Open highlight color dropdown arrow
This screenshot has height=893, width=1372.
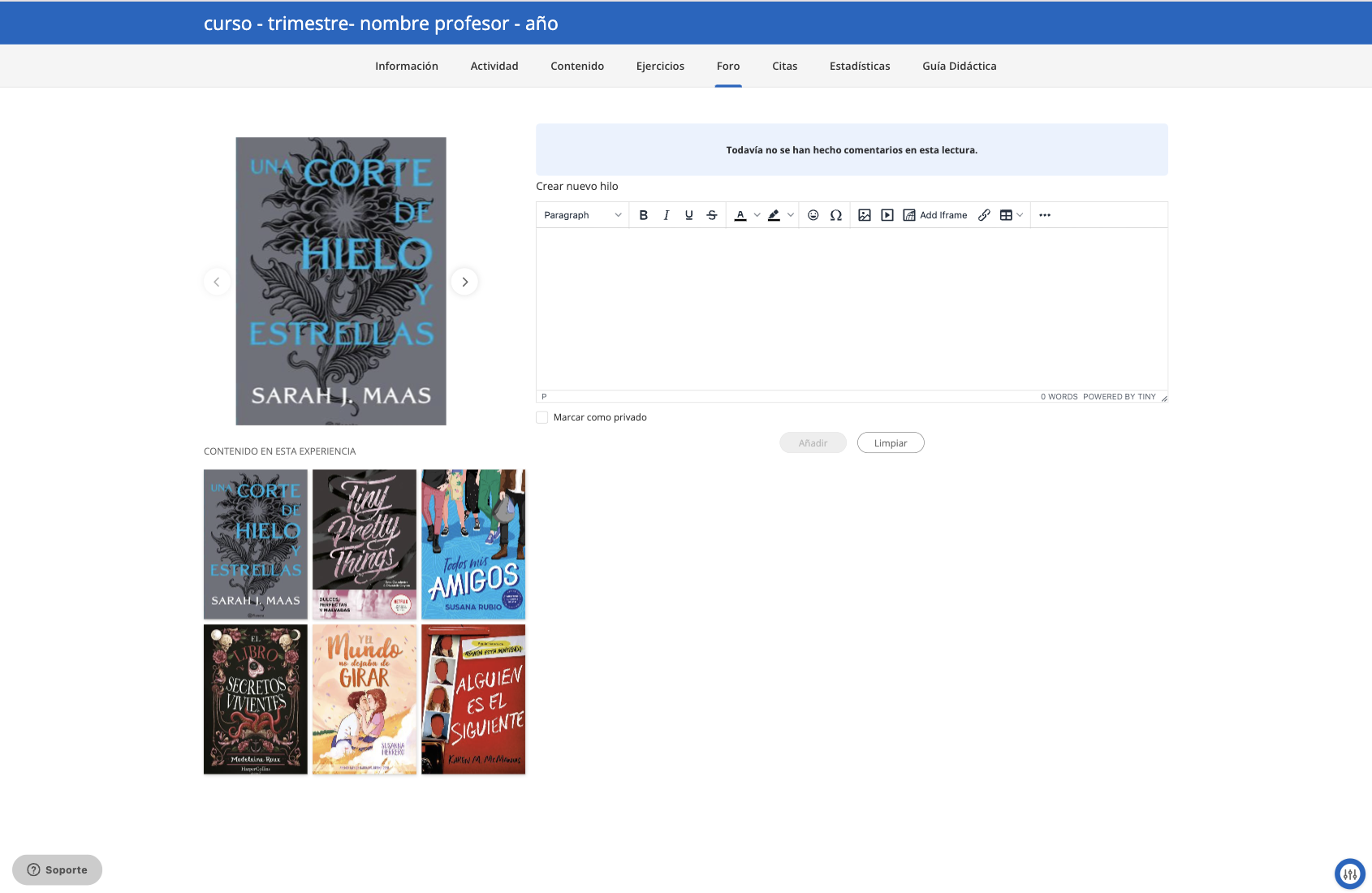pyautogui.click(x=791, y=215)
